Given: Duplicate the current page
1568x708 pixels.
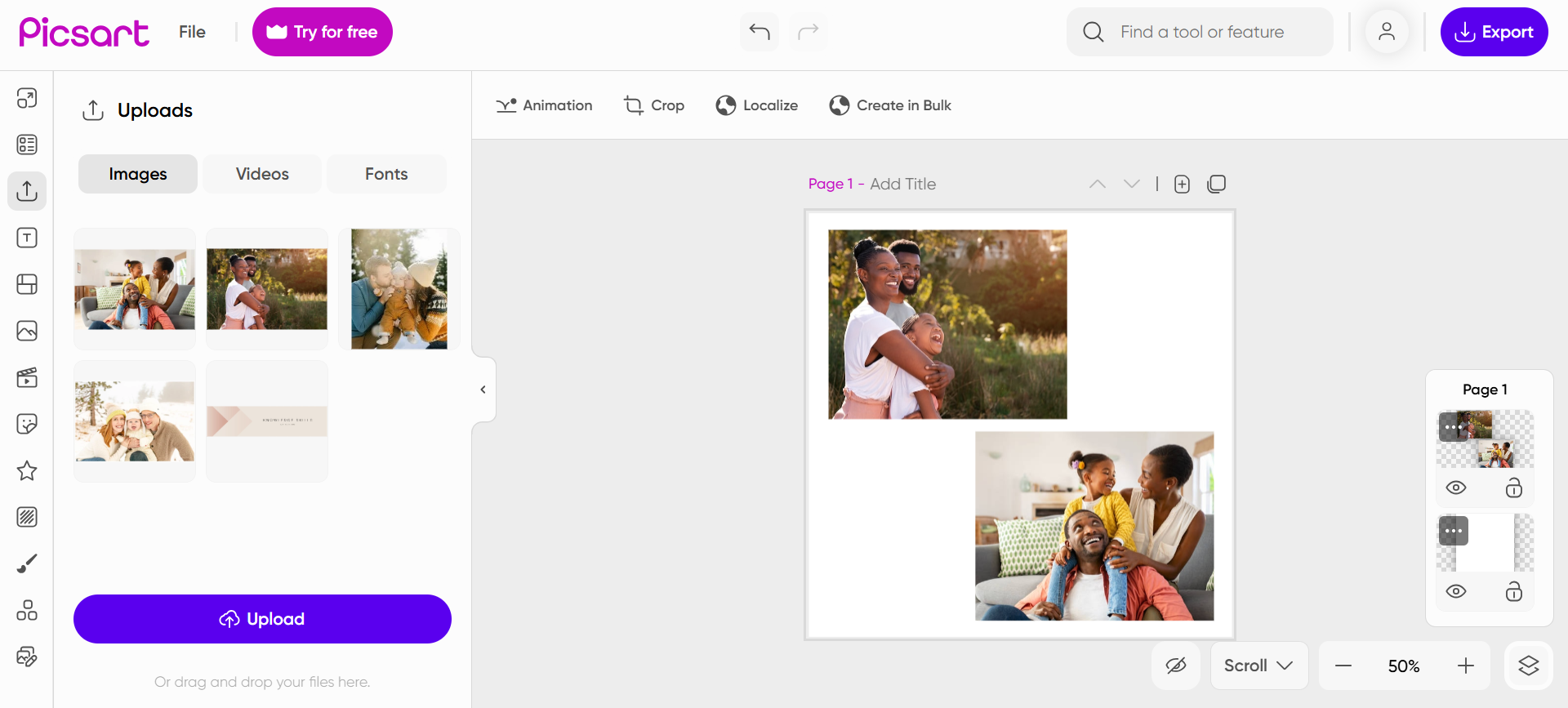Looking at the screenshot, I should 1217,184.
